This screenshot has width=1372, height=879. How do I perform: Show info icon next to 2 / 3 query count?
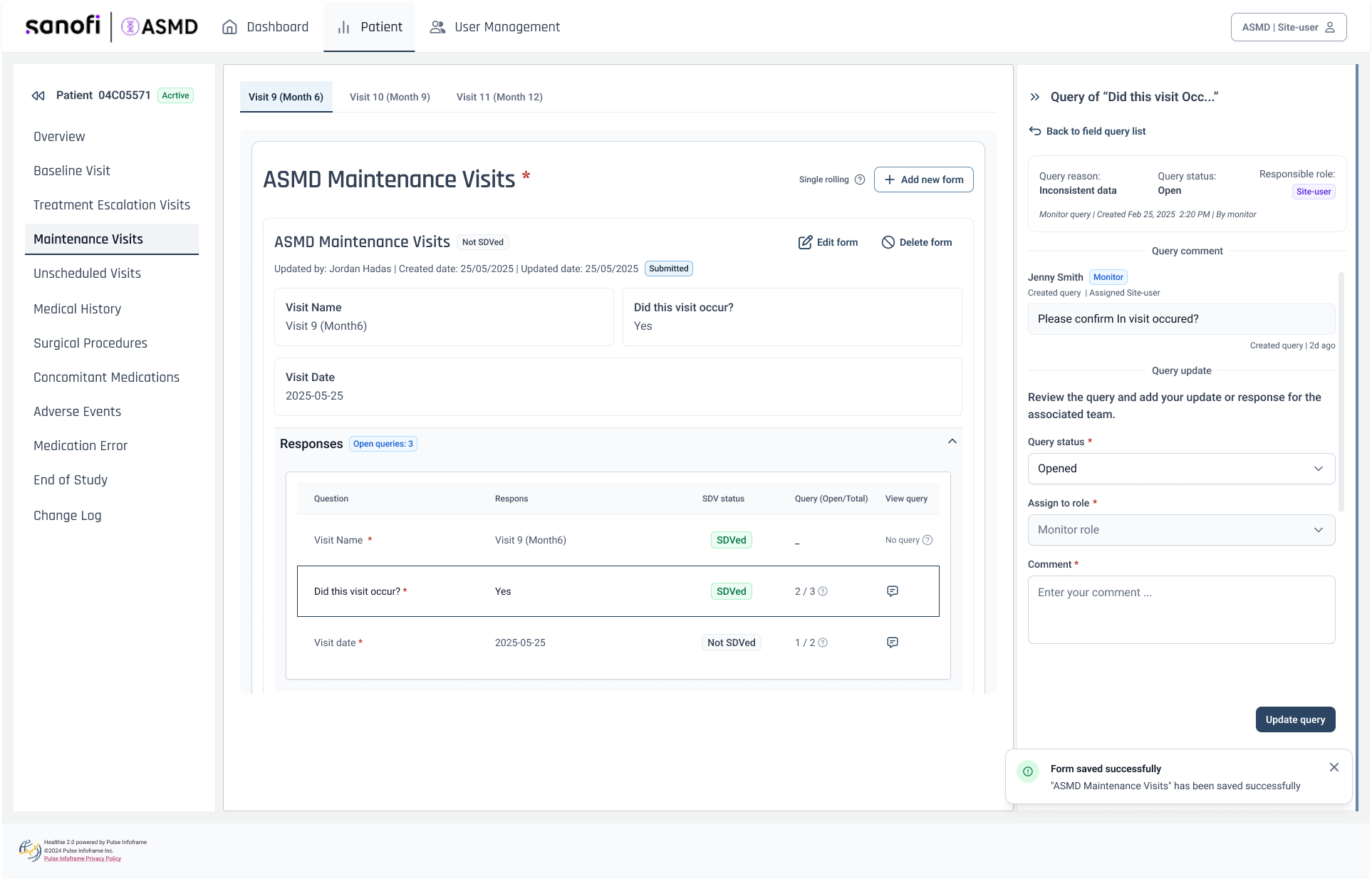[823, 591]
